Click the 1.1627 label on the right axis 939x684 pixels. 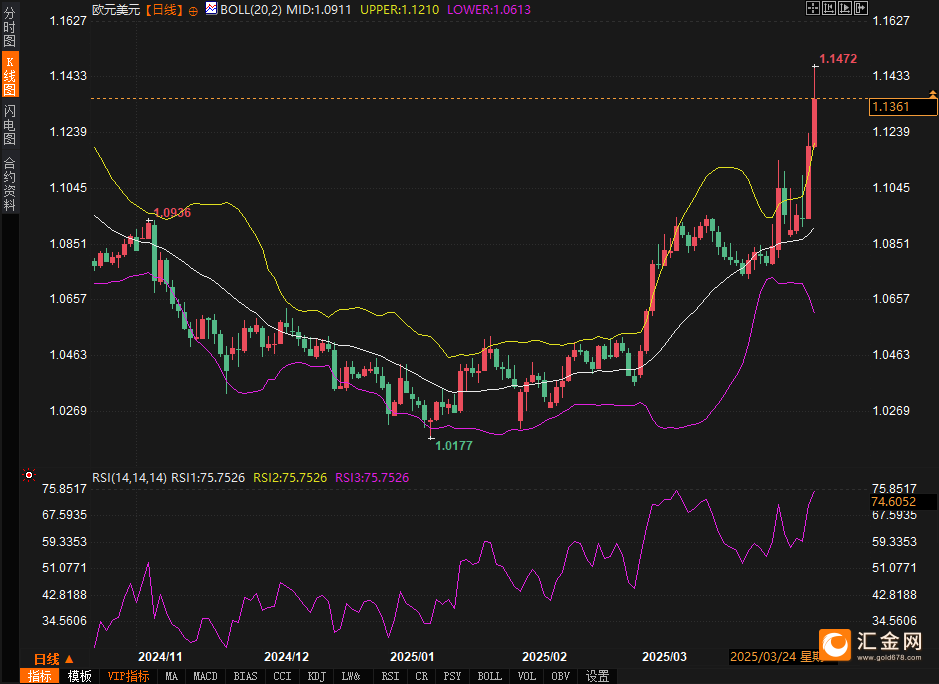pyautogui.click(x=891, y=20)
